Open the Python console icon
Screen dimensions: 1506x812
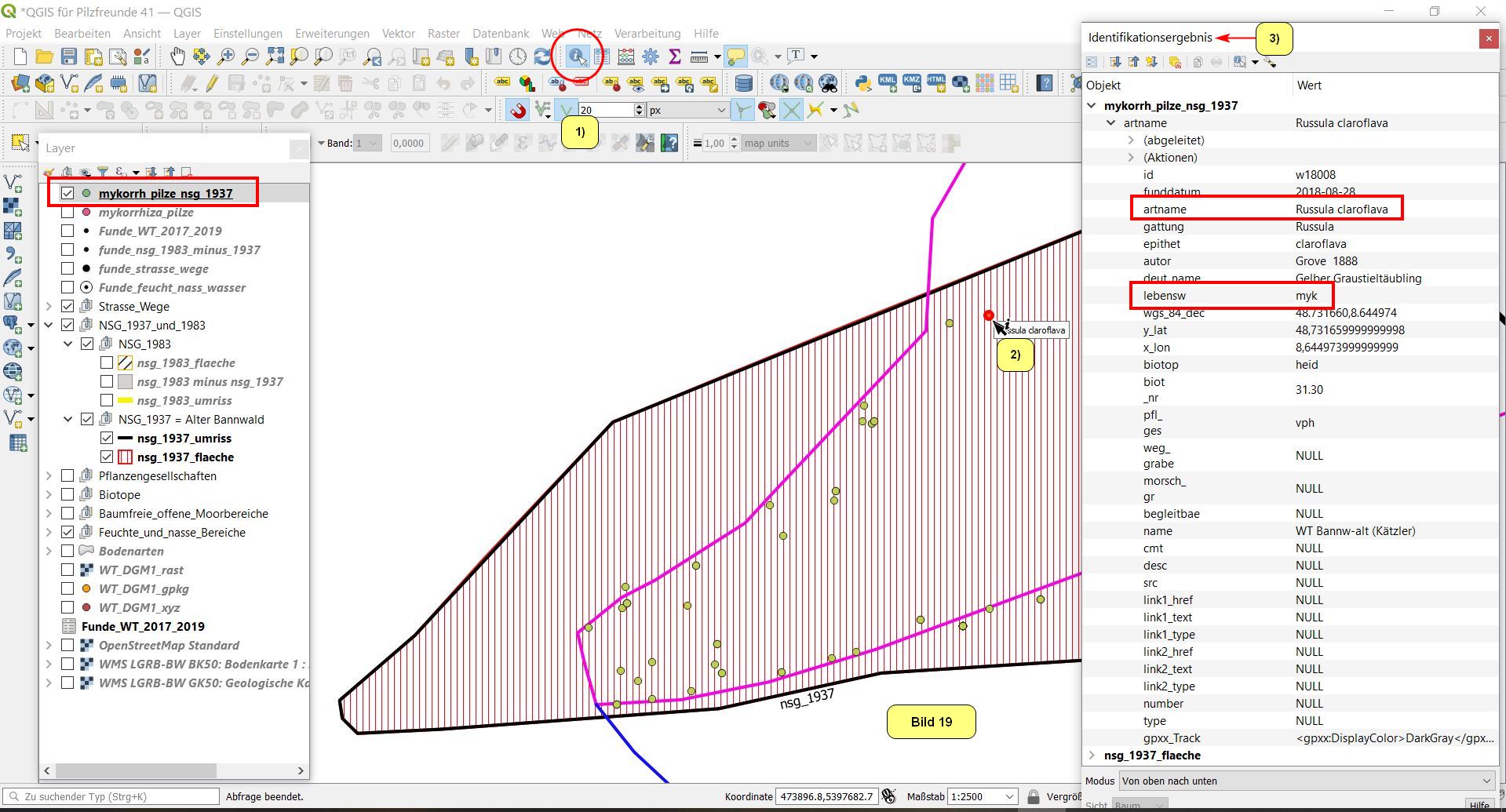coord(862,83)
